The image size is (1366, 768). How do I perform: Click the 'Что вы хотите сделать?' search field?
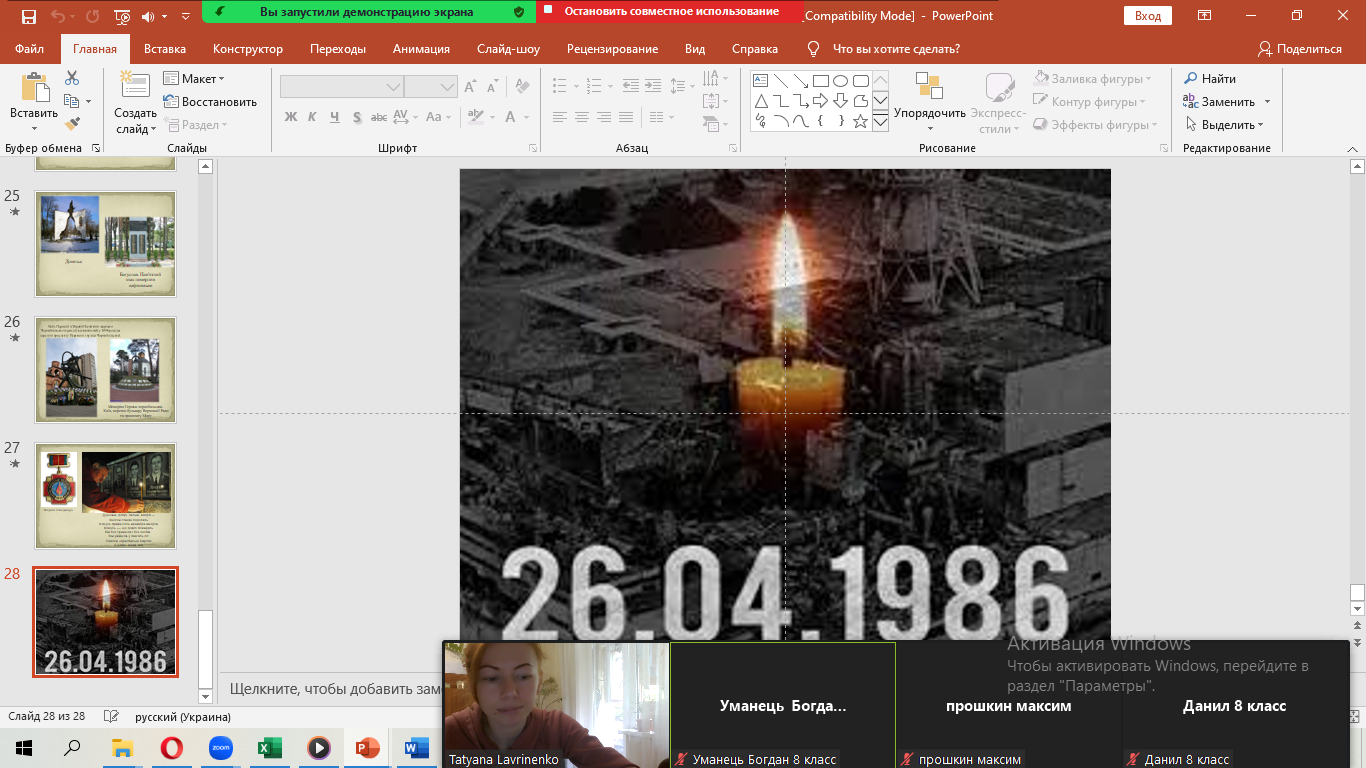pos(895,49)
